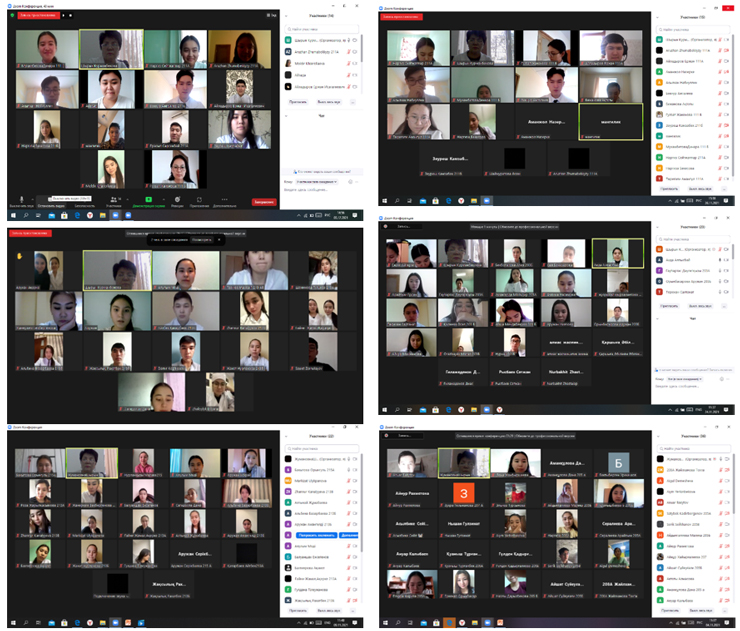Select Безопасность in the top-left Zoom toolbar
Image resolution: width=740 pixels, height=631 pixels.
pos(84,206)
